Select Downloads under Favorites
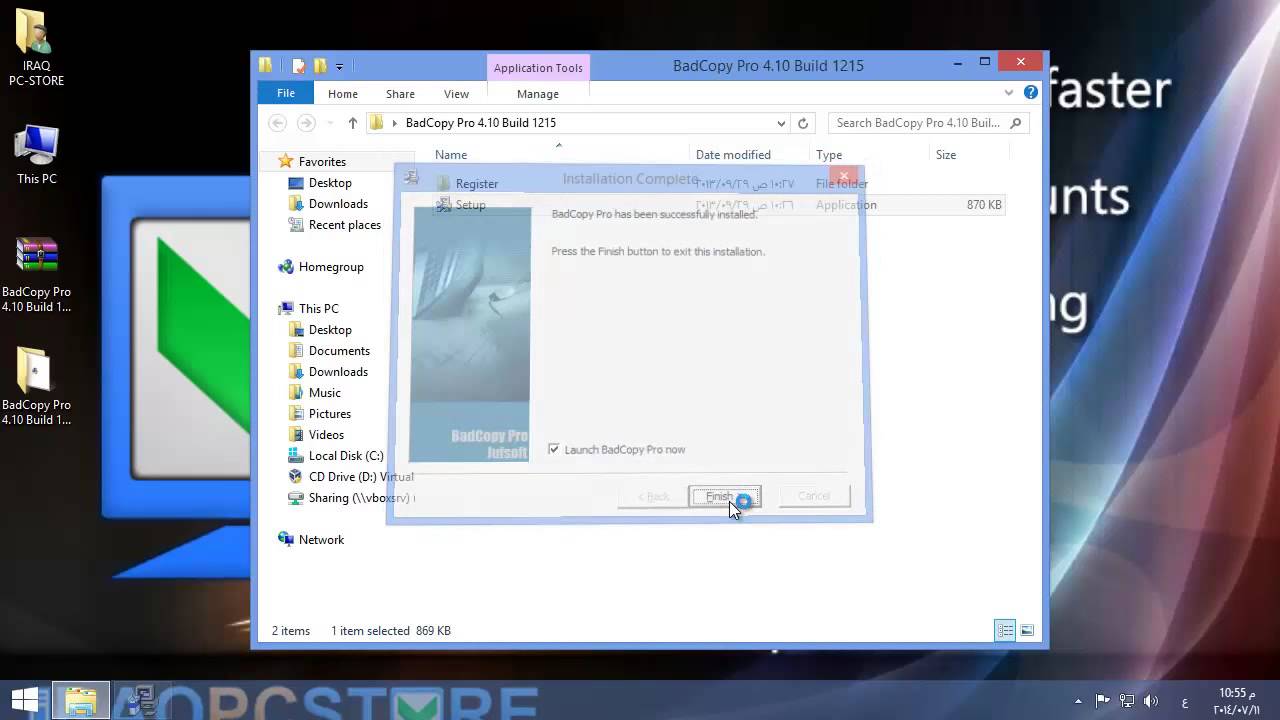This screenshot has width=1280, height=720. (x=338, y=204)
